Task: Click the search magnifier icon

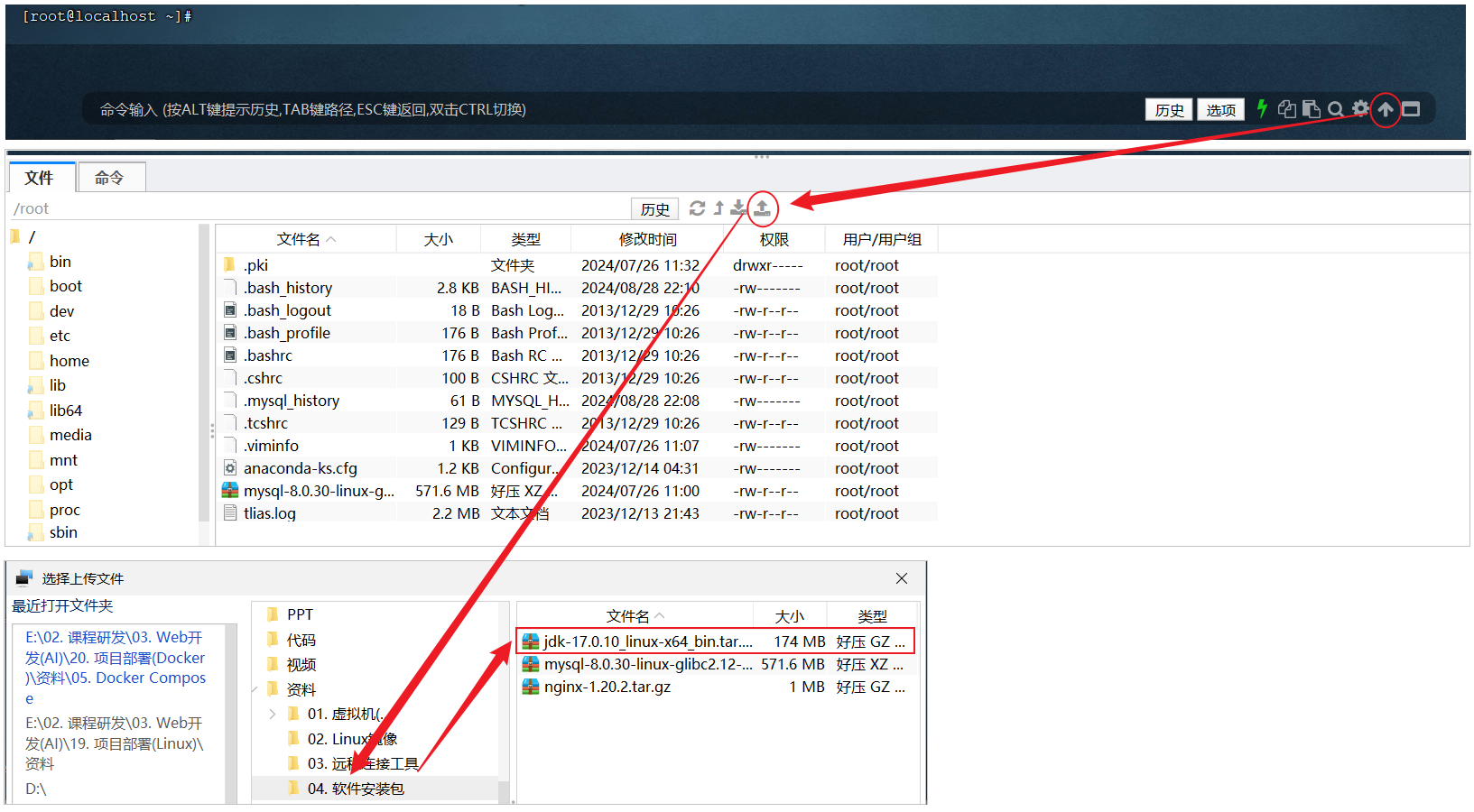Action: [x=1336, y=109]
